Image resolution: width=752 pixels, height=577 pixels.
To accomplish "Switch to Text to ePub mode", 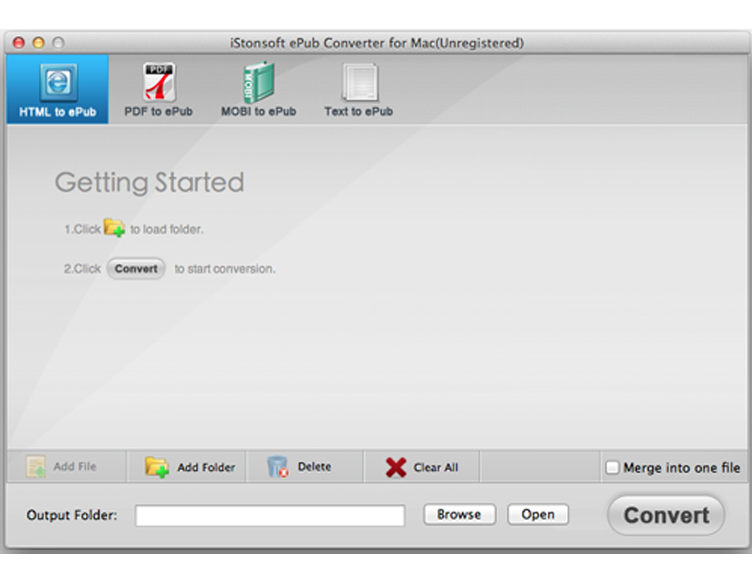I will tap(359, 89).
